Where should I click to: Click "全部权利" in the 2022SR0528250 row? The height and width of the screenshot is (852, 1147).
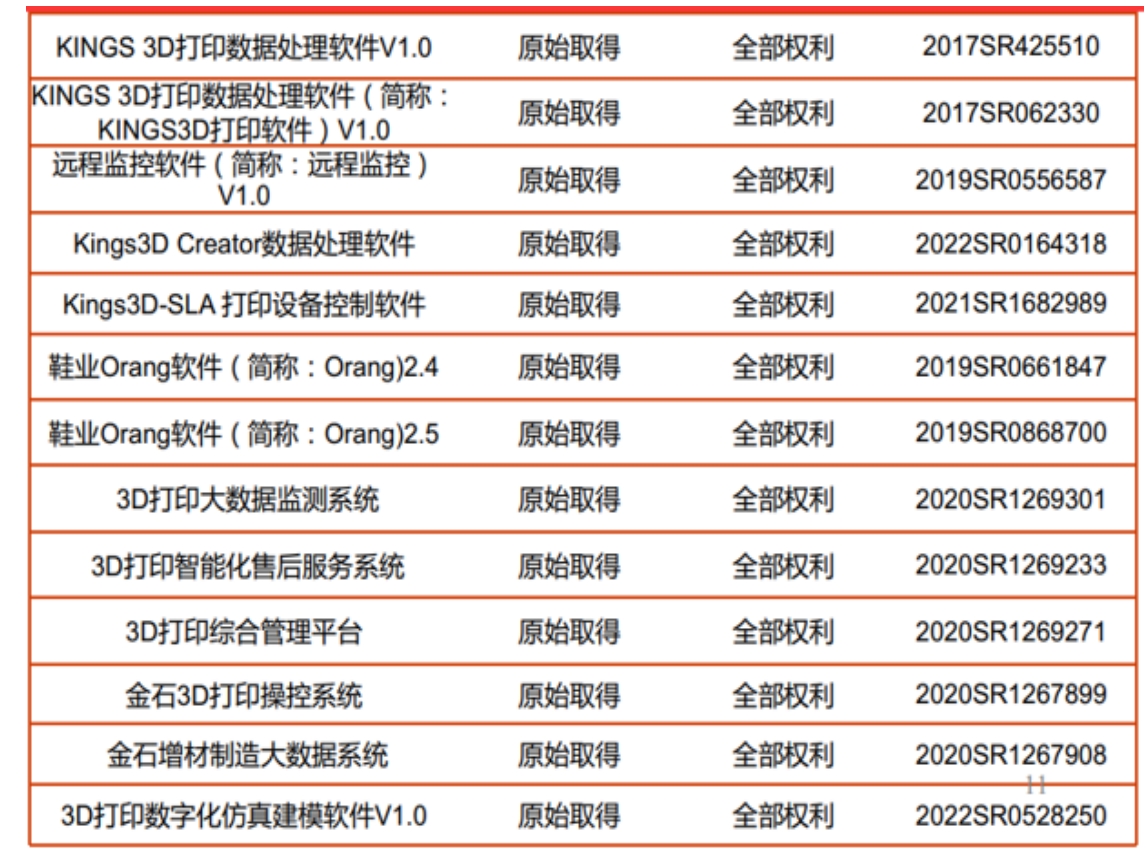(783, 816)
